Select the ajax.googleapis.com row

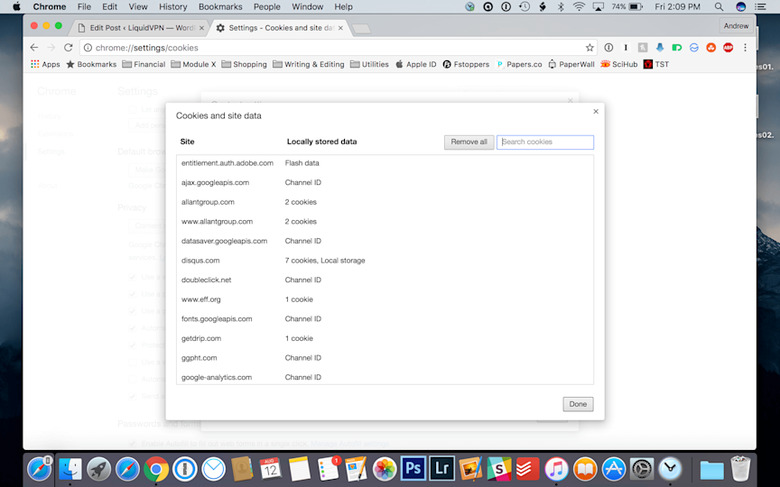[385, 183]
